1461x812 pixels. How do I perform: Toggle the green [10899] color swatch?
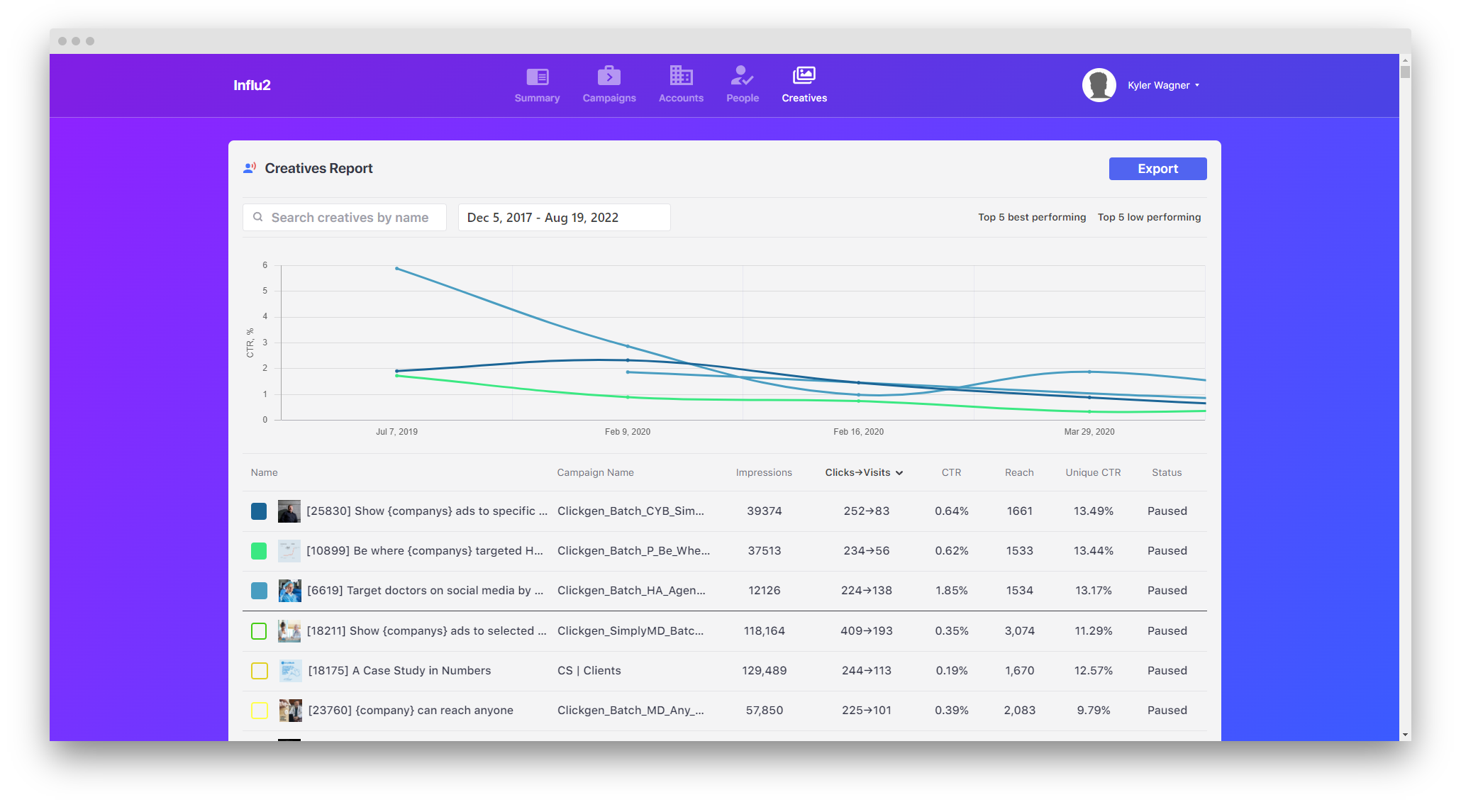click(x=259, y=551)
